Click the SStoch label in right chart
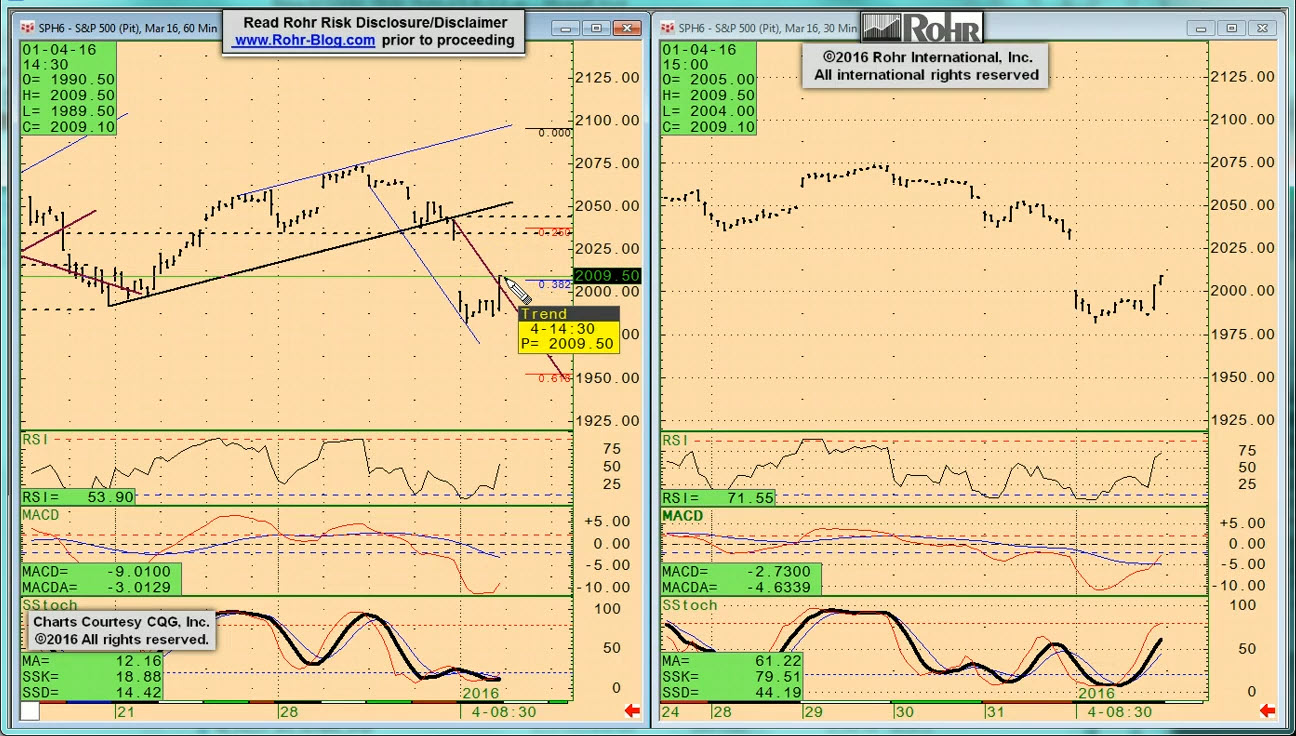The width and height of the screenshot is (1296, 736). coord(689,605)
